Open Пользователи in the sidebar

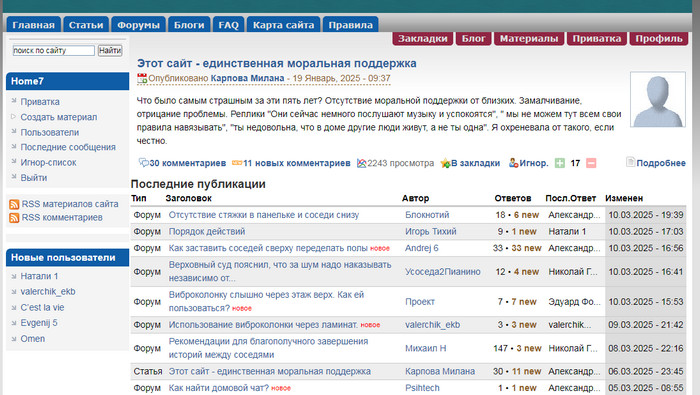(x=50, y=133)
